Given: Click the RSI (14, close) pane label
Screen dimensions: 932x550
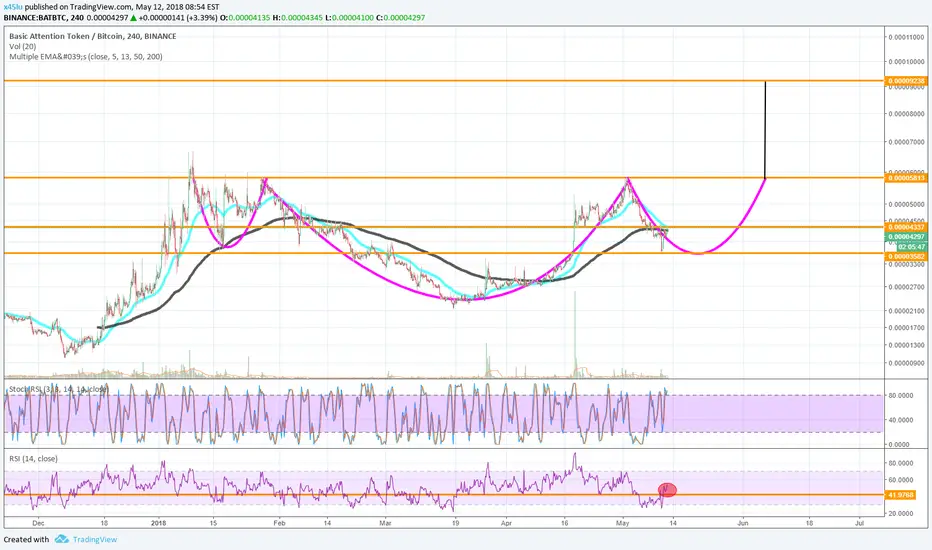Looking at the screenshot, I should 33,458.
